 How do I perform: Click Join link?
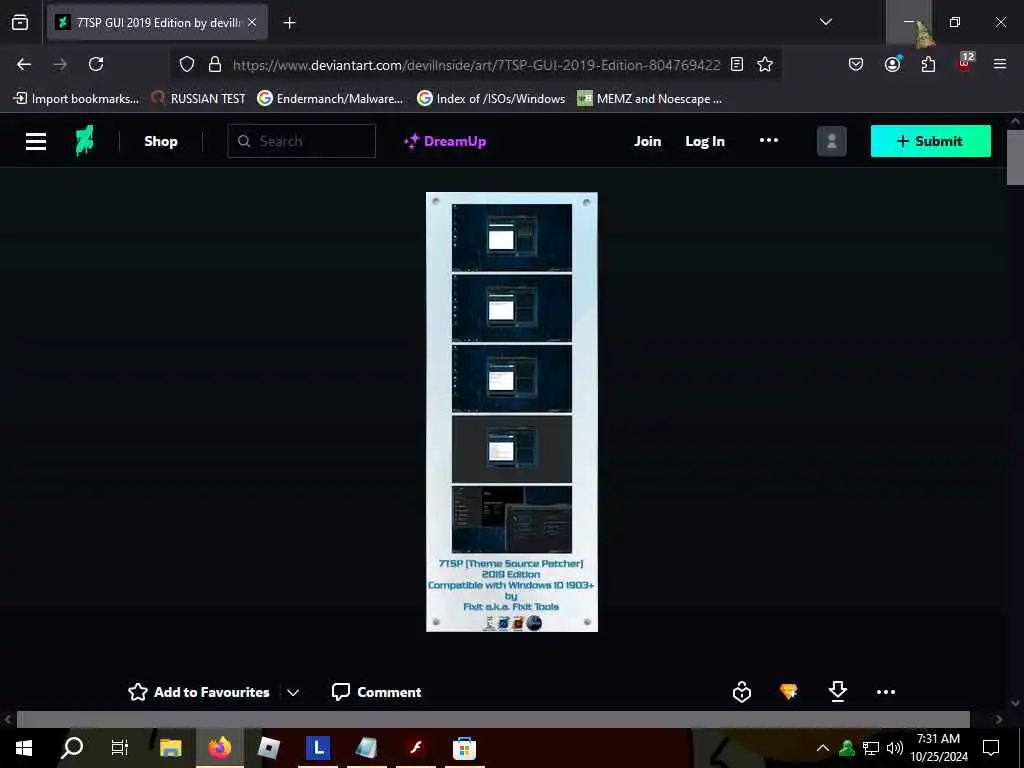click(647, 141)
